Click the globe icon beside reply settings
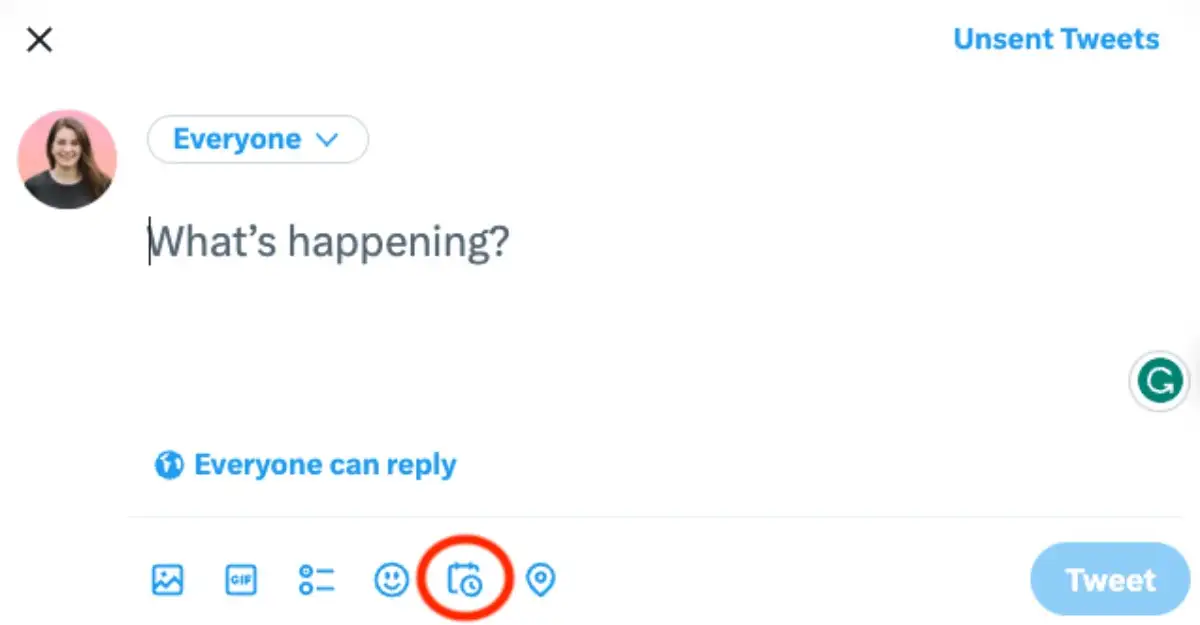The image size is (1200, 625). 169,464
